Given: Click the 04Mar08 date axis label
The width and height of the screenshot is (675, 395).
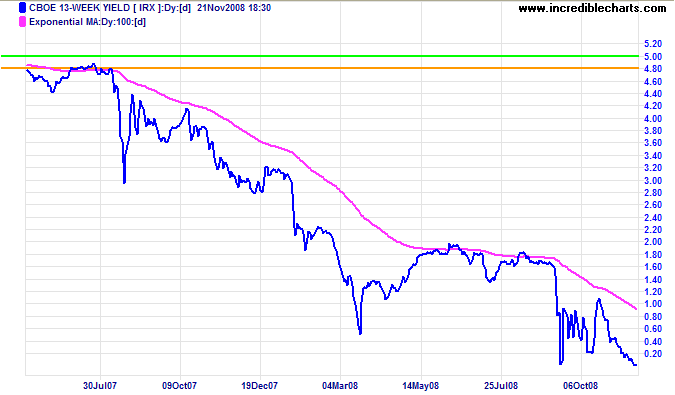Looking at the screenshot, I should tap(340, 386).
